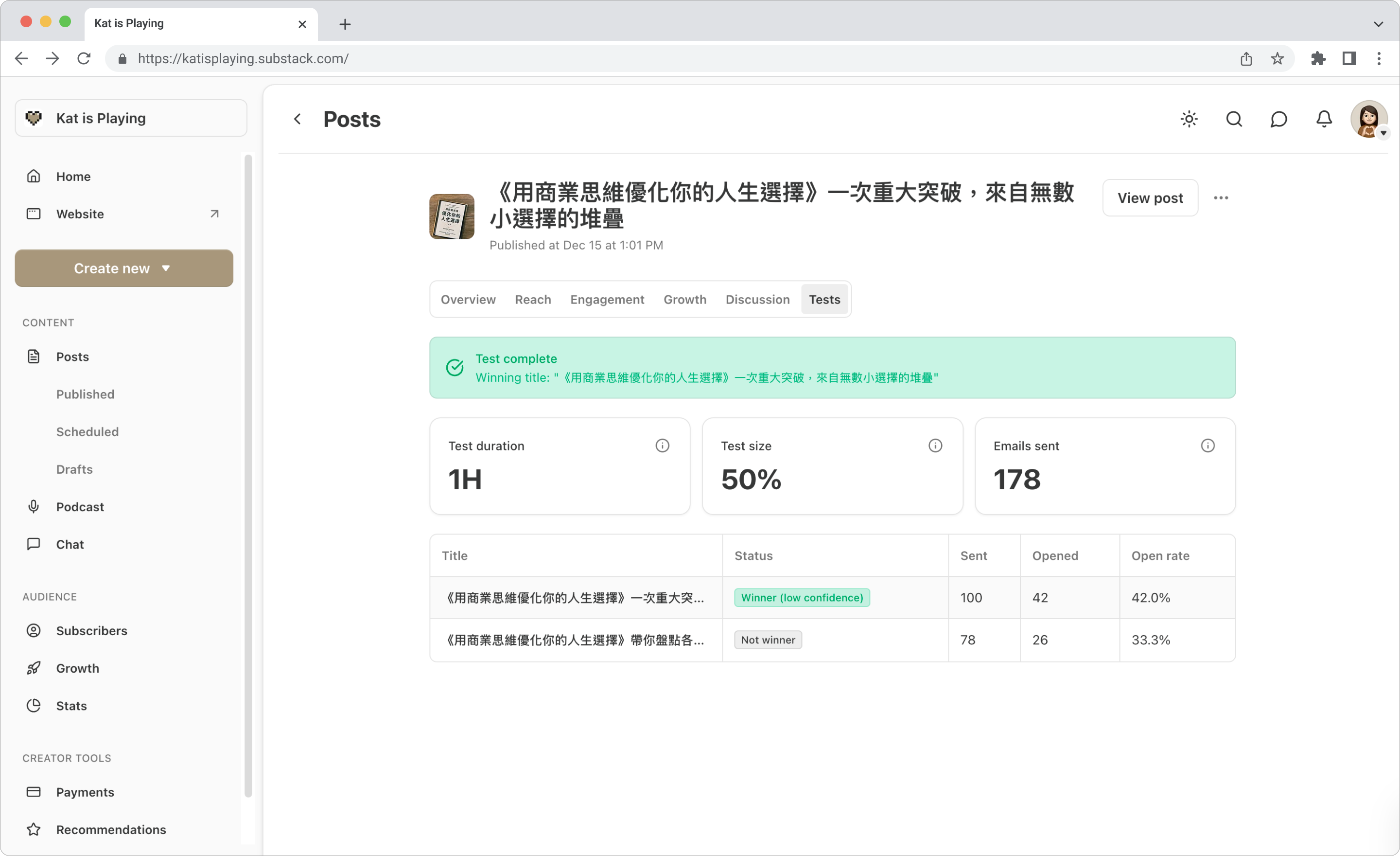
Task: Switch to the Engagement tab
Action: [607, 300]
